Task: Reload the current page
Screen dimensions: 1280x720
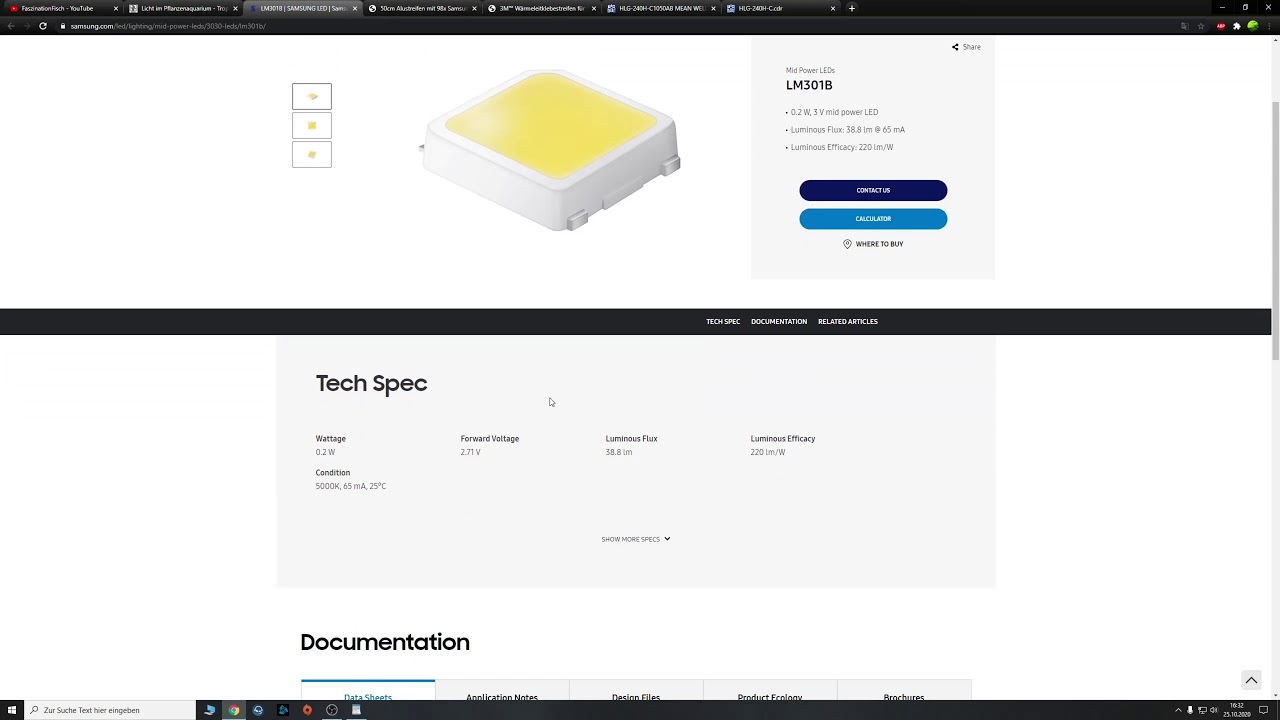Action: tap(43, 26)
